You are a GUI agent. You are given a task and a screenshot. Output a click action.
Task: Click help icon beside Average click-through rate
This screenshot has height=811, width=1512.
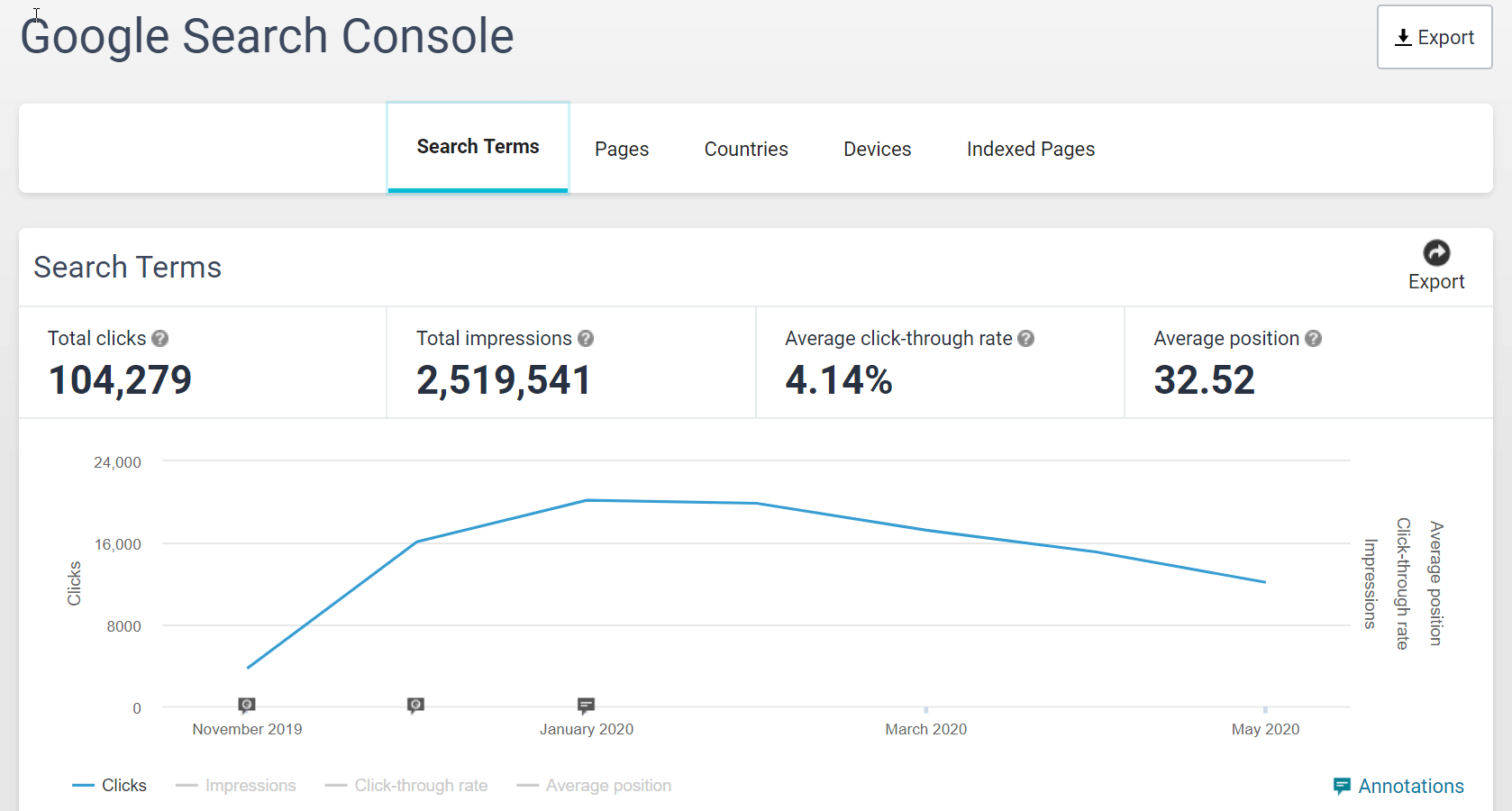[x=1026, y=339]
